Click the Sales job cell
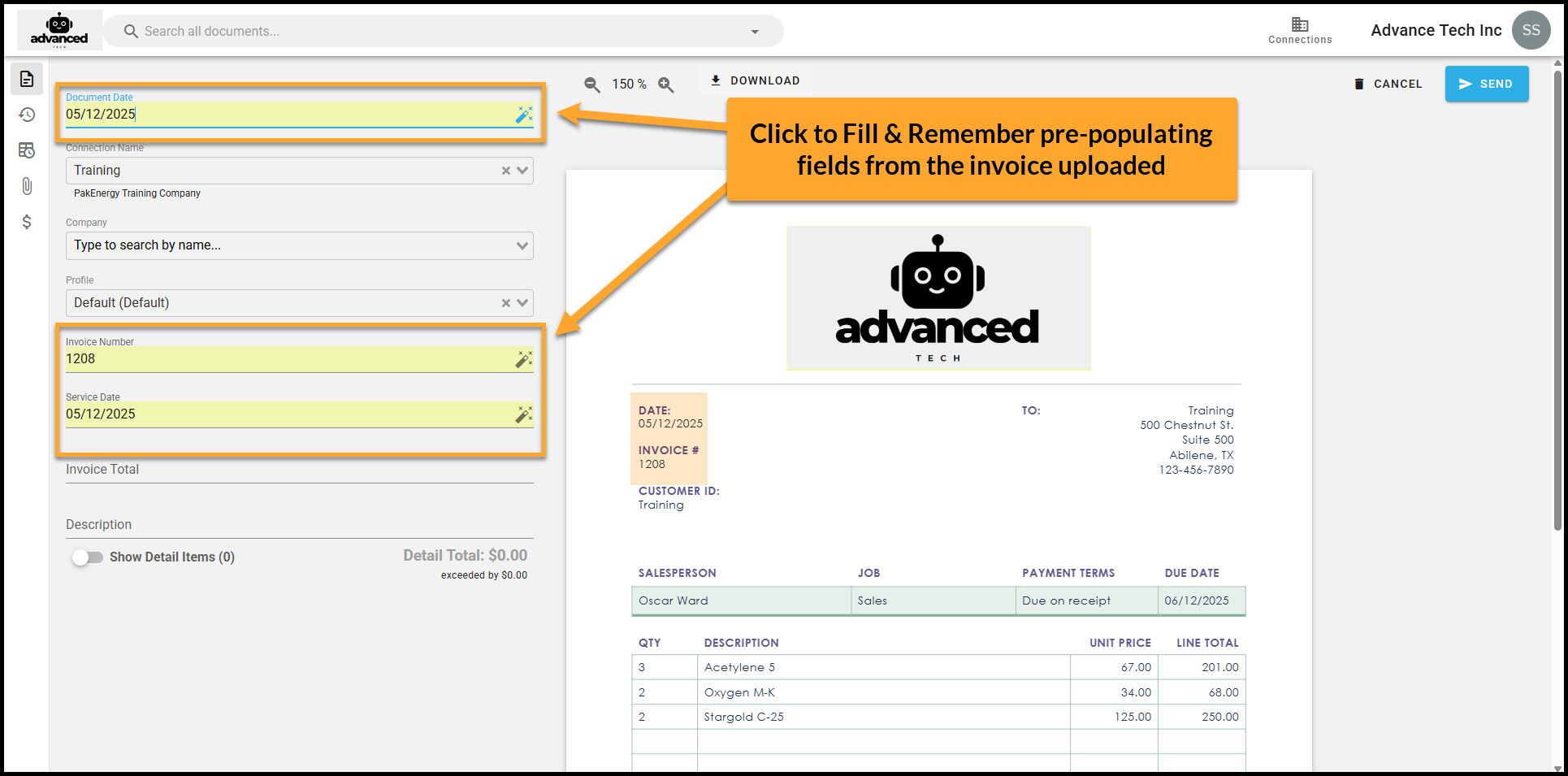 (933, 601)
